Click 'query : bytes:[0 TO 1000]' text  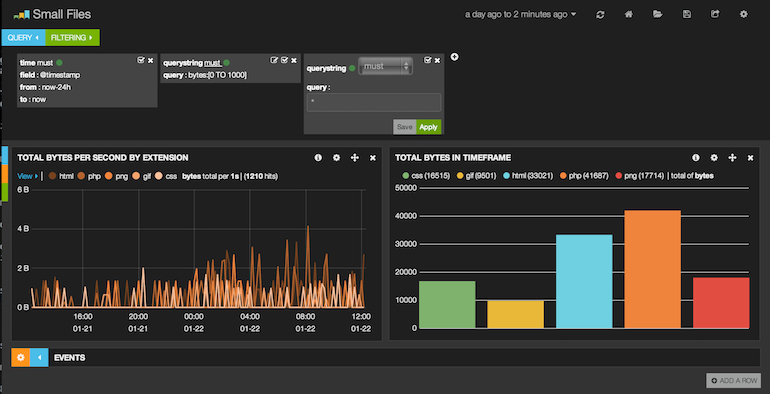[205, 75]
